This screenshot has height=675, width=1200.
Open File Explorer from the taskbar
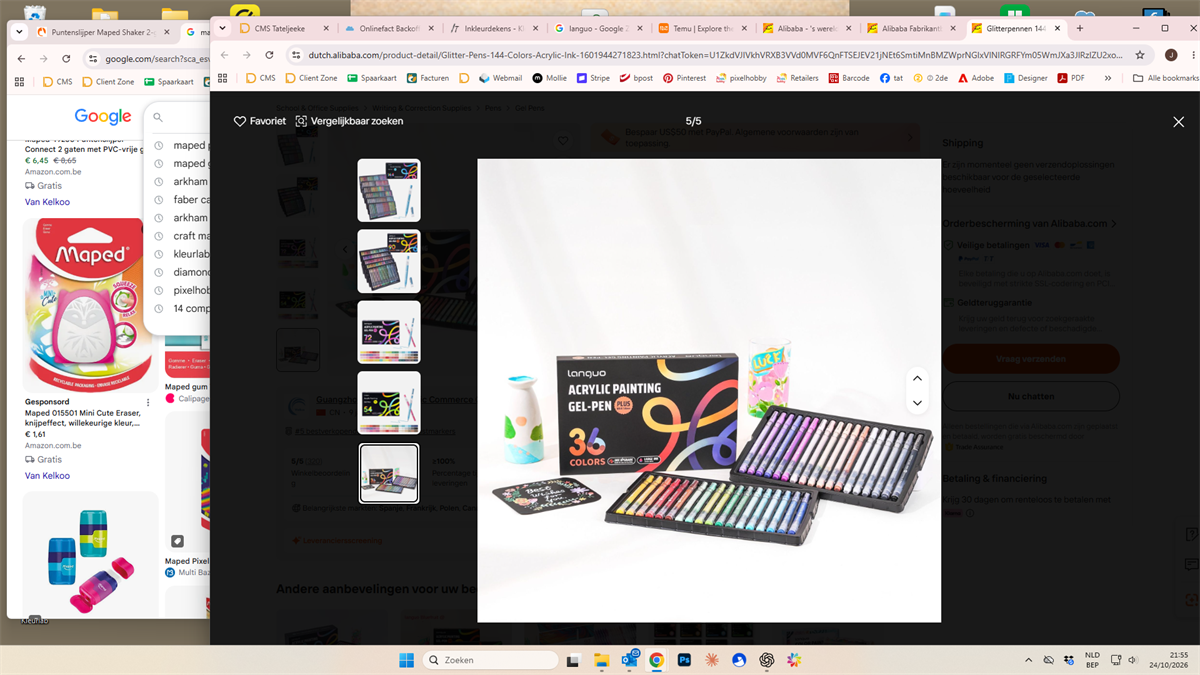pyautogui.click(x=602, y=660)
